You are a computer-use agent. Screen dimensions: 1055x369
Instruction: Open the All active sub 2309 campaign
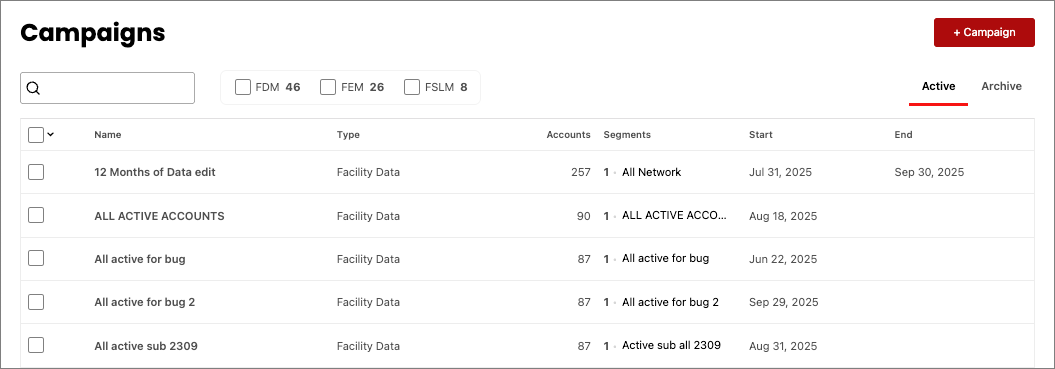(x=146, y=346)
